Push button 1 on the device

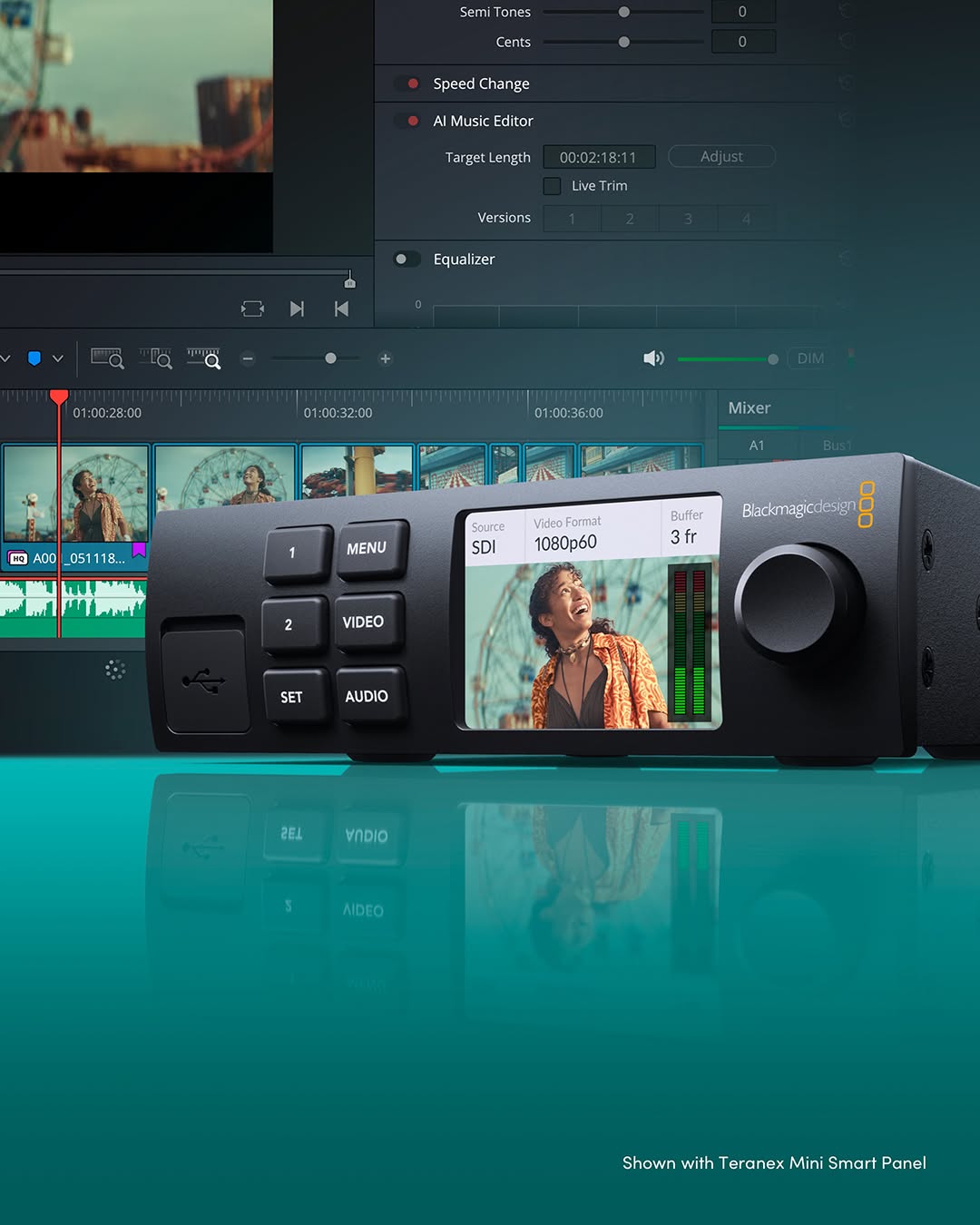coord(297,553)
